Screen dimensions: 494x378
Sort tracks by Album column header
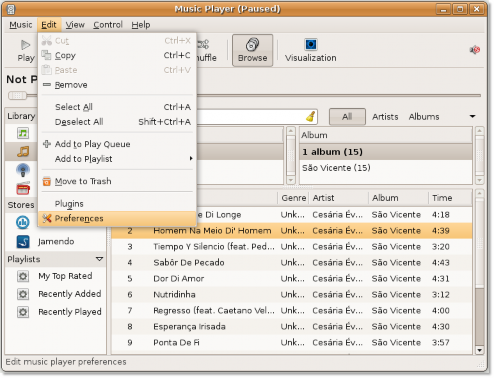(399, 198)
